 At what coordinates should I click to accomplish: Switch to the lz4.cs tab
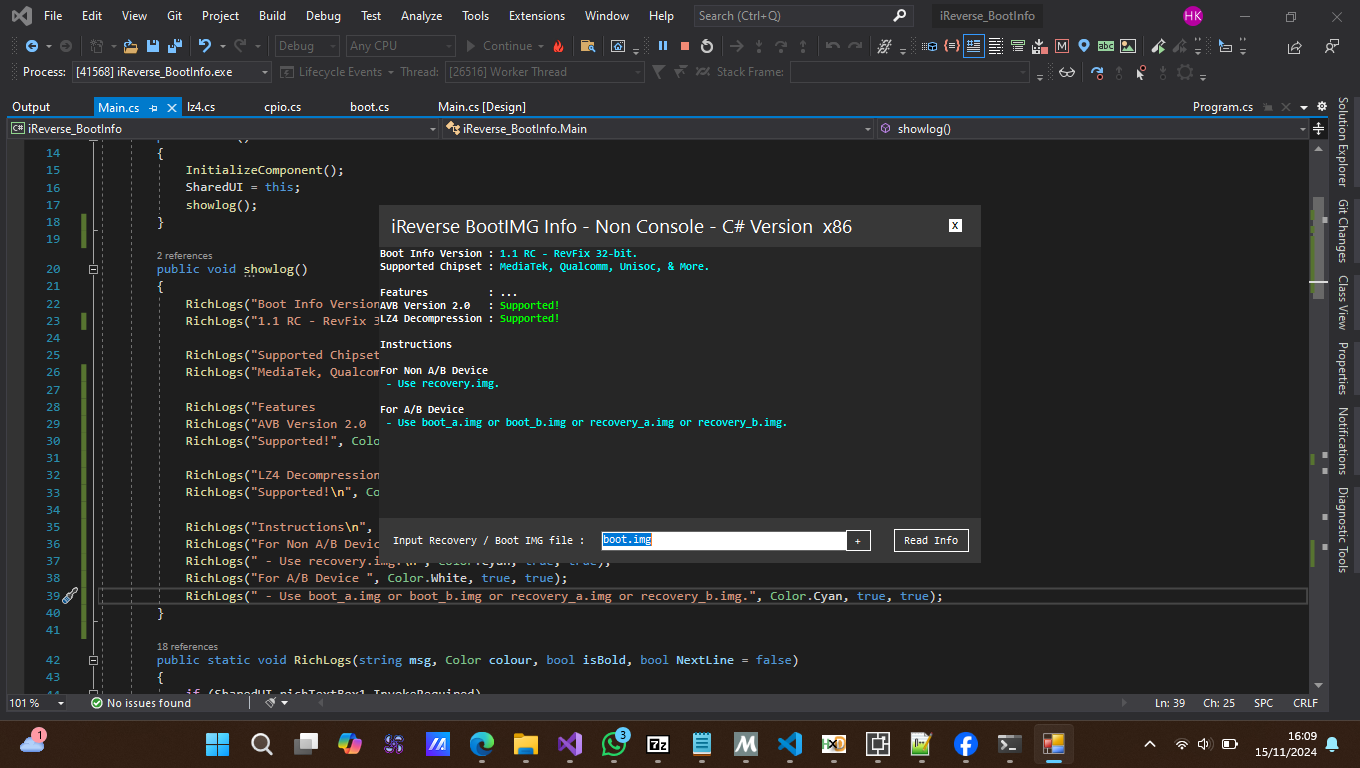(201, 107)
